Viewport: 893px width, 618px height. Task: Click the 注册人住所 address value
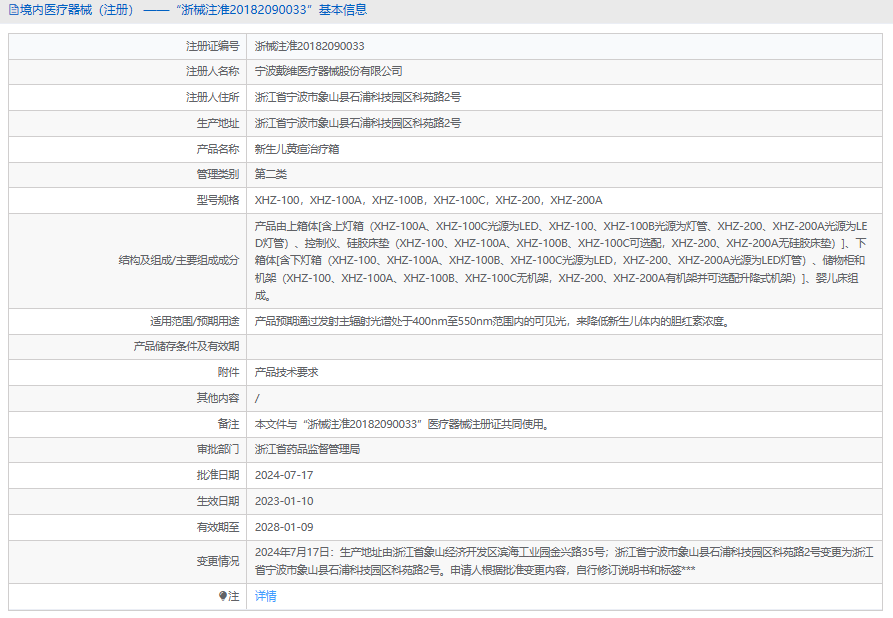coord(357,97)
